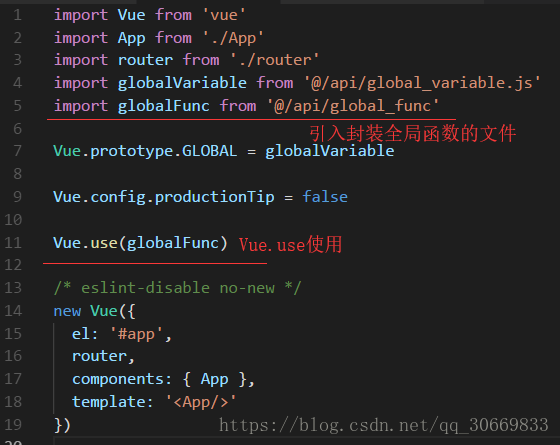Click the false keyword on line 9
The height and width of the screenshot is (445, 560).
[x=325, y=197]
